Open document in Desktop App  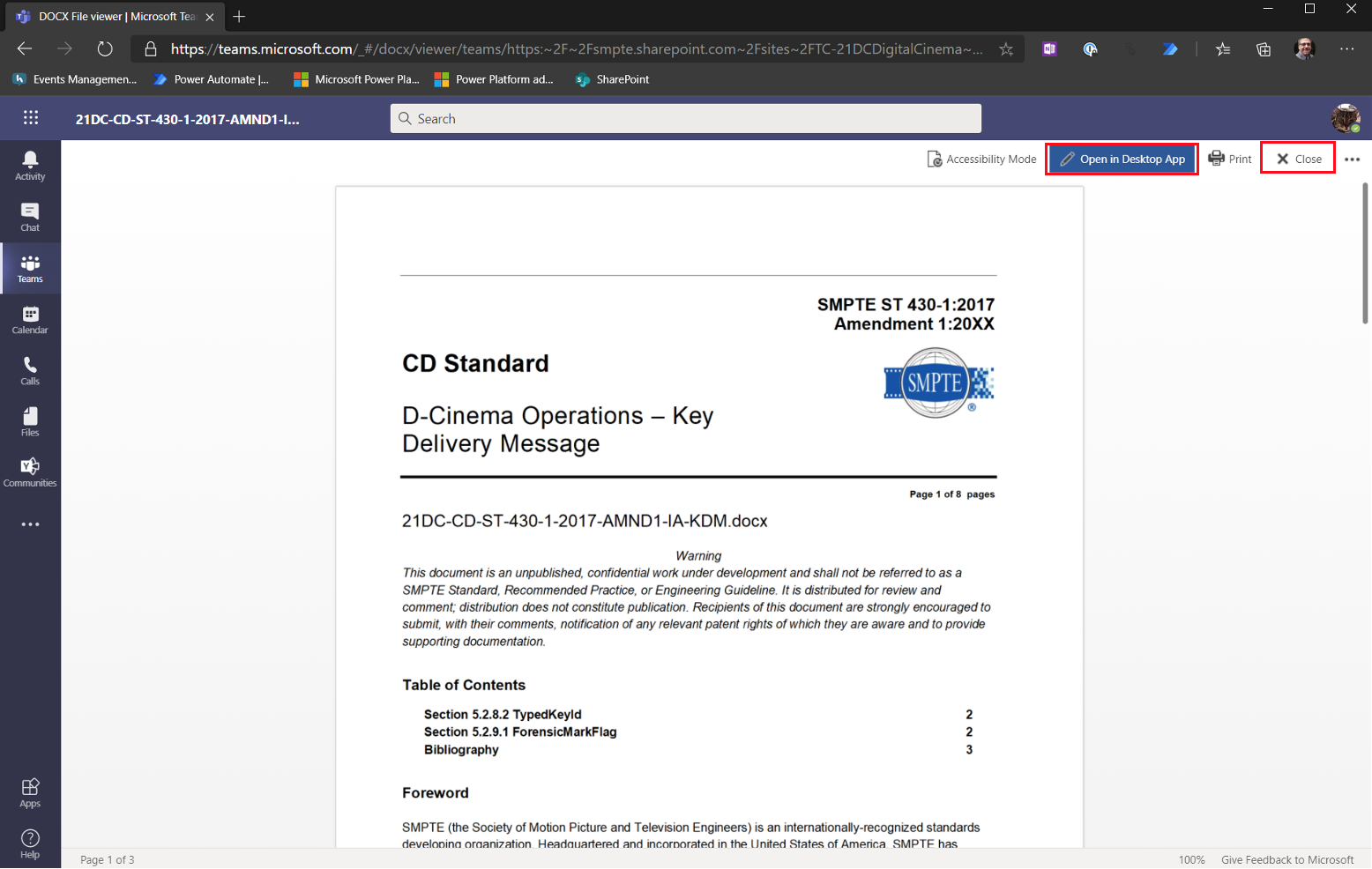1122,159
